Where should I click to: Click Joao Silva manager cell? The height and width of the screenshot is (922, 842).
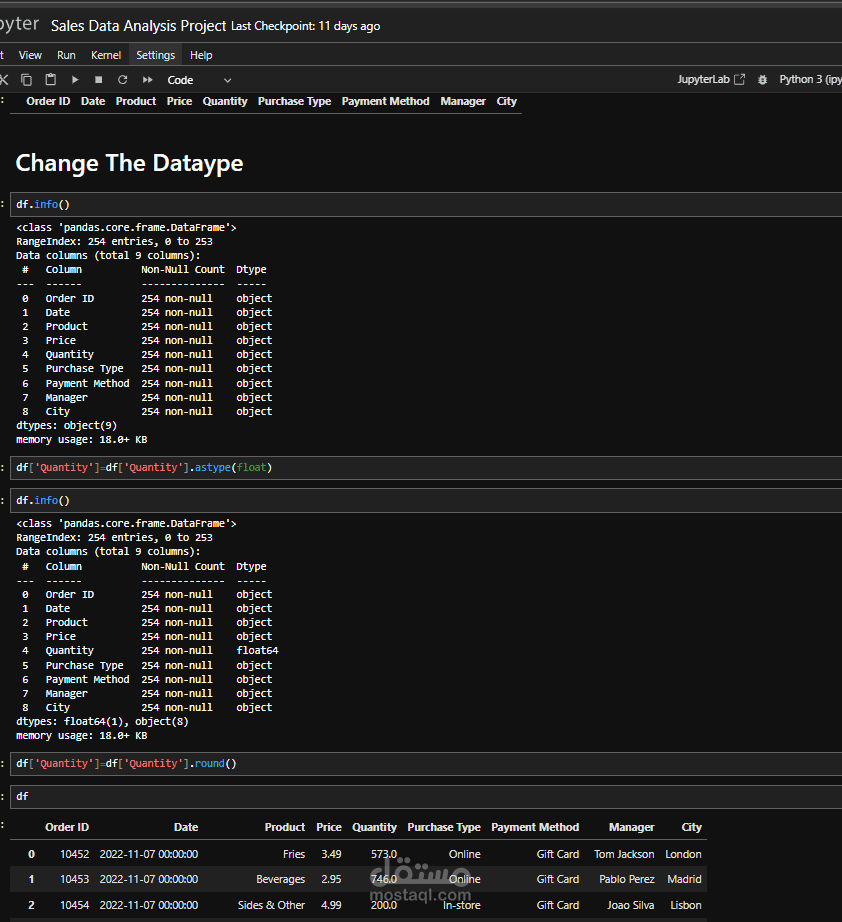tap(630, 905)
